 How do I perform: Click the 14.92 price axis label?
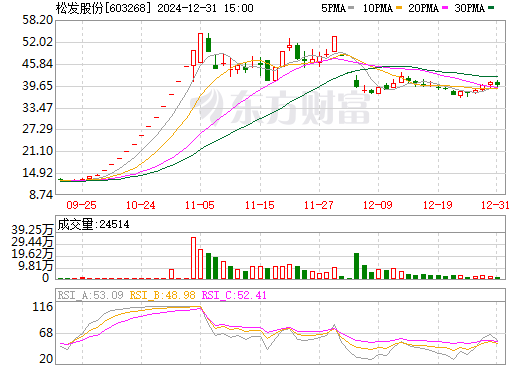[38, 173]
